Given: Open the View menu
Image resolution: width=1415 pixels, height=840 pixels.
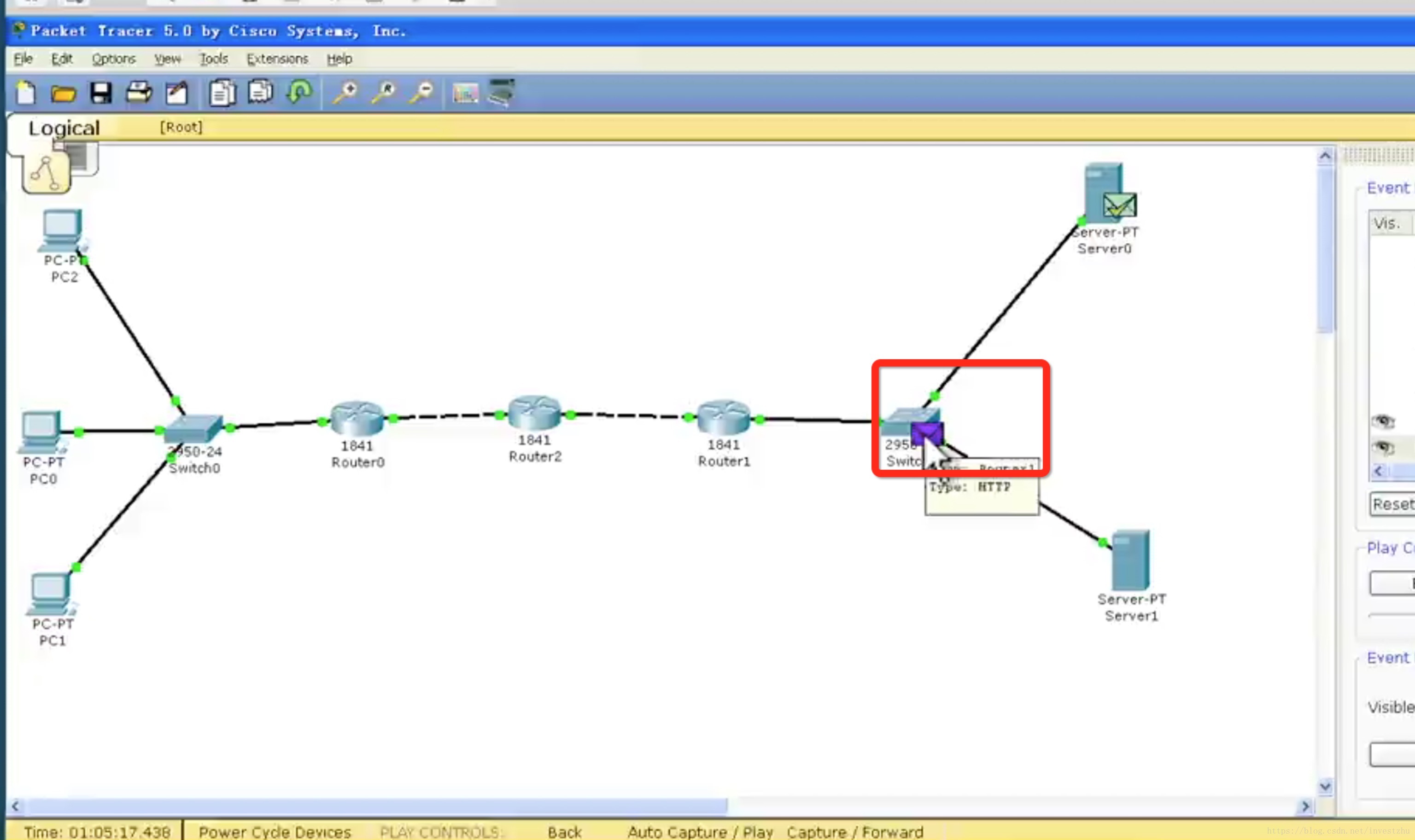Looking at the screenshot, I should pyautogui.click(x=168, y=59).
